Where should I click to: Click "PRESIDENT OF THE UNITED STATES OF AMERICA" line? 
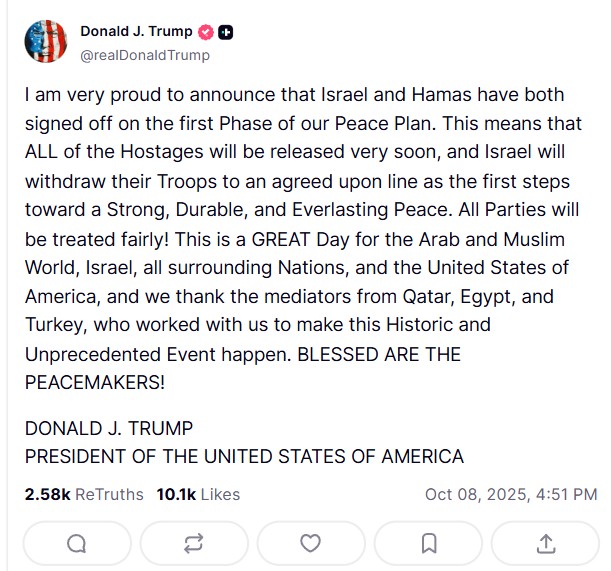tap(244, 456)
